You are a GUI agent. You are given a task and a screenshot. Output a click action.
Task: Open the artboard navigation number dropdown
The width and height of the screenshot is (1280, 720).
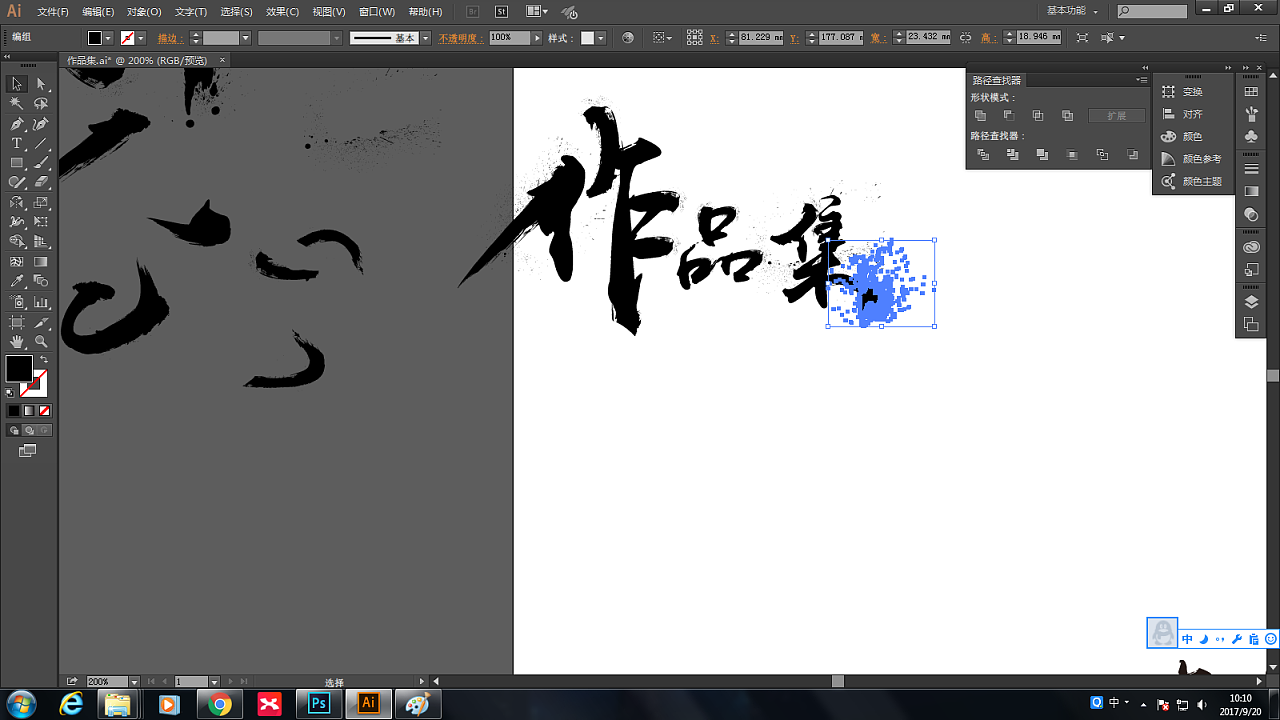(x=214, y=682)
